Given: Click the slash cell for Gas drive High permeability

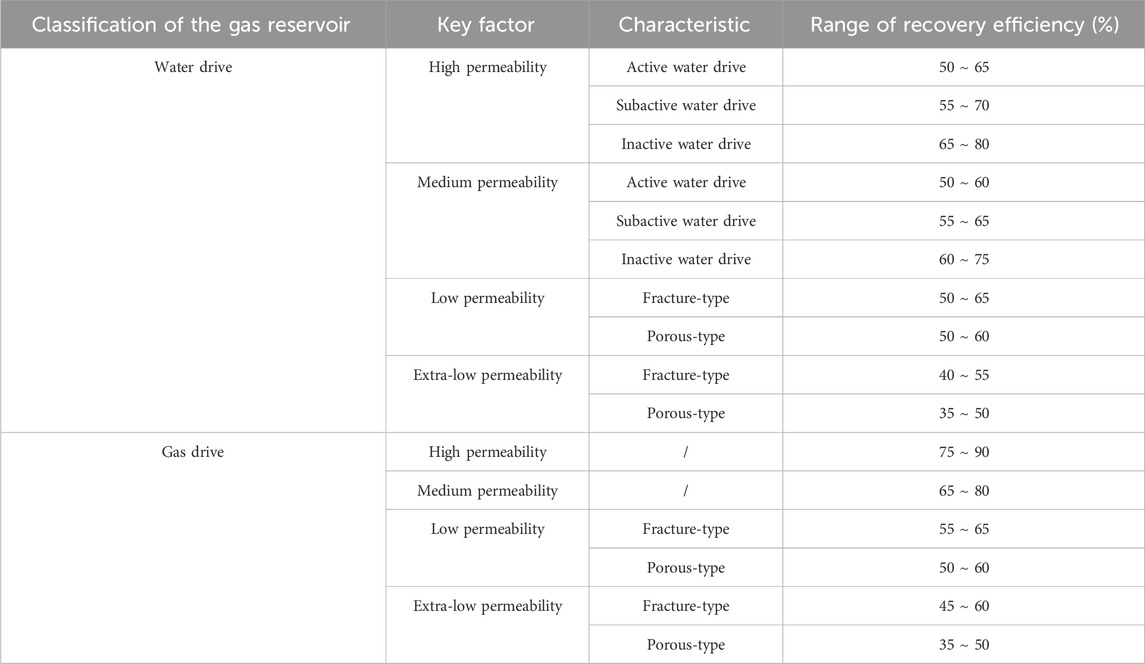Looking at the screenshot, I should coord(686,452).
